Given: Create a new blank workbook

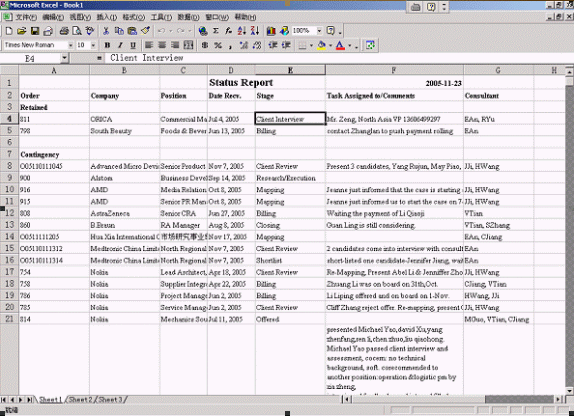Looking at the screenshot, I should [x=9, y=31].
